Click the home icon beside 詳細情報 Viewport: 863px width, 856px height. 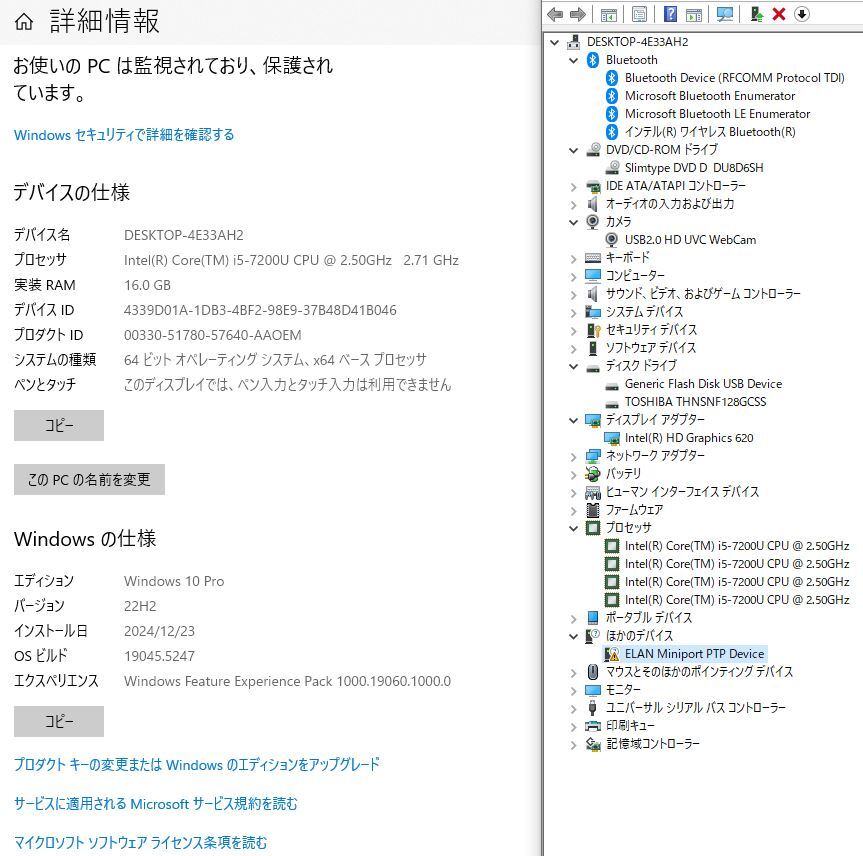(x=24, y=22)
